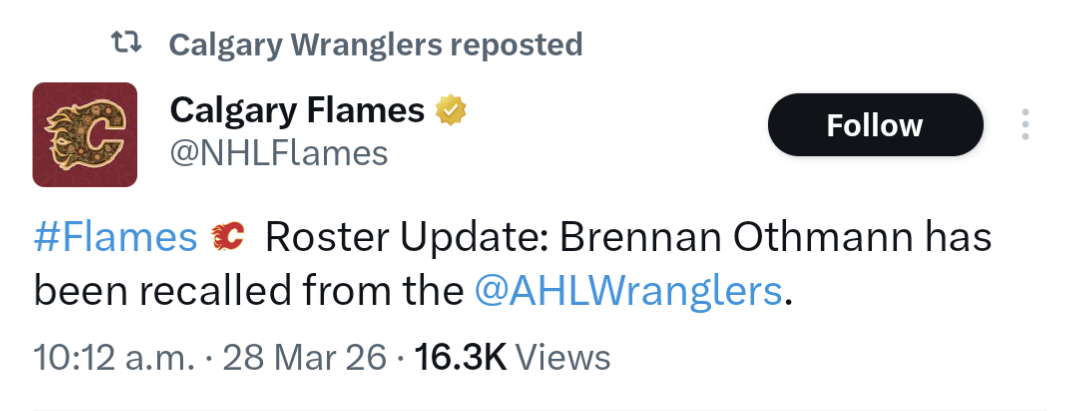This screenshot has width=1079, height=411.
Task: Open the Calgary Flames profile avatar
Action: click(x=85, y=134)
